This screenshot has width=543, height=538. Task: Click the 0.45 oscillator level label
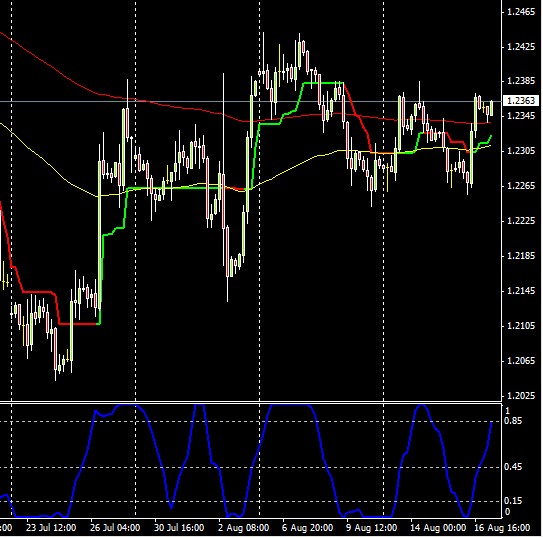click(513, 467)
